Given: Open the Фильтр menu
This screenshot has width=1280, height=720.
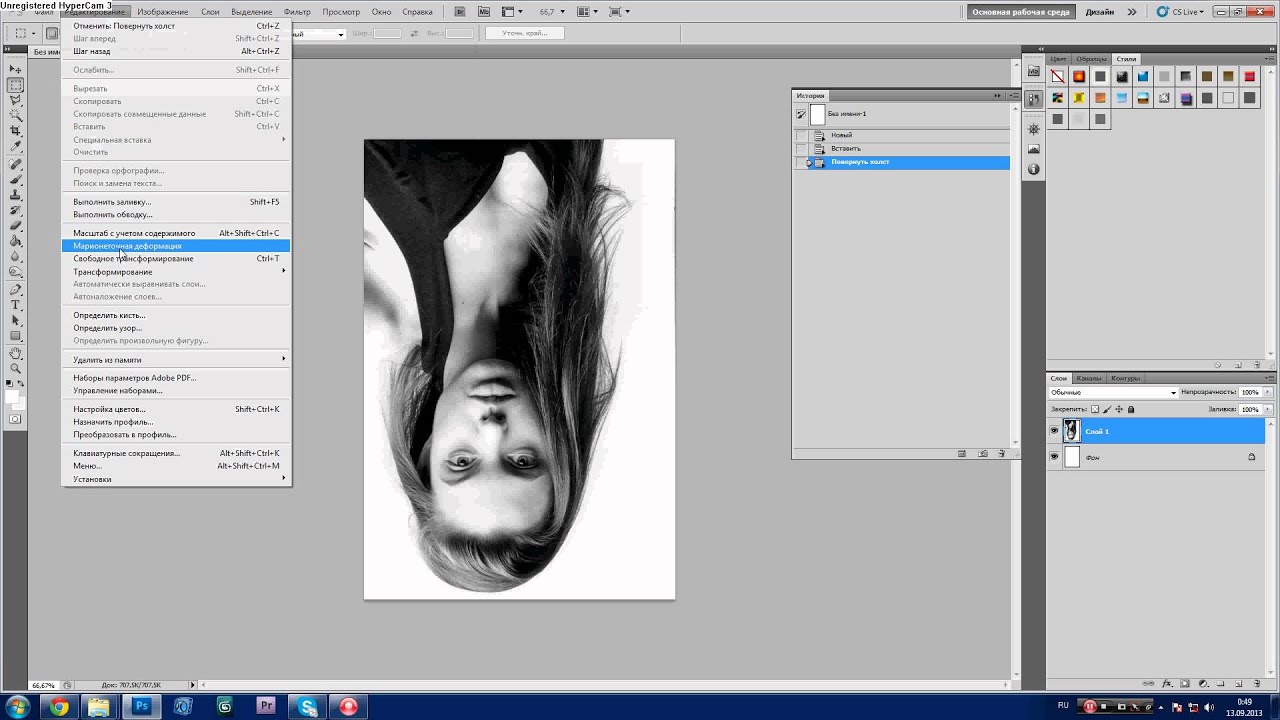Looking at the screenshot, I should [x=297, y=12].
